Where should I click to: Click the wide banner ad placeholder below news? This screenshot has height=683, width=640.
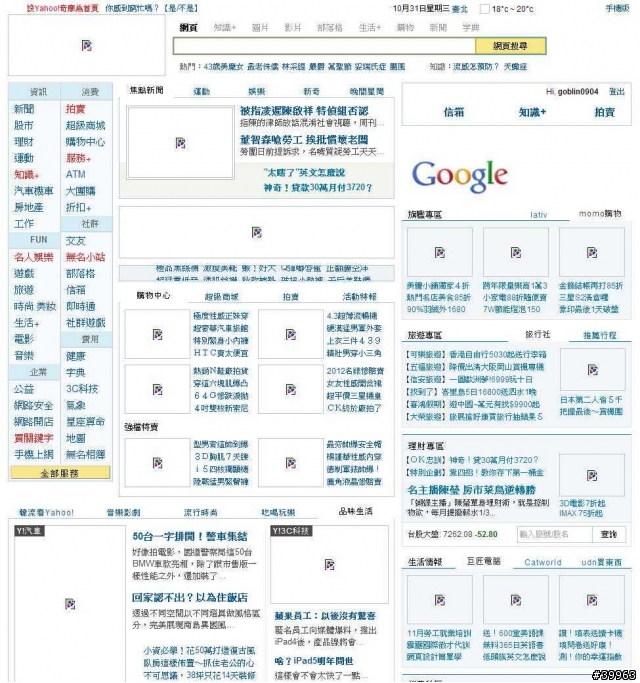coord(257,233)
